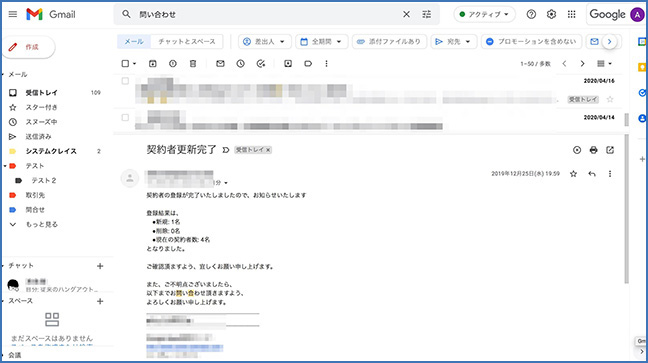Image resolution: width=648 pixels, height=363 pixels.
Task: Reply to the 契約者更新完了 message
Action: pos(592,174)
